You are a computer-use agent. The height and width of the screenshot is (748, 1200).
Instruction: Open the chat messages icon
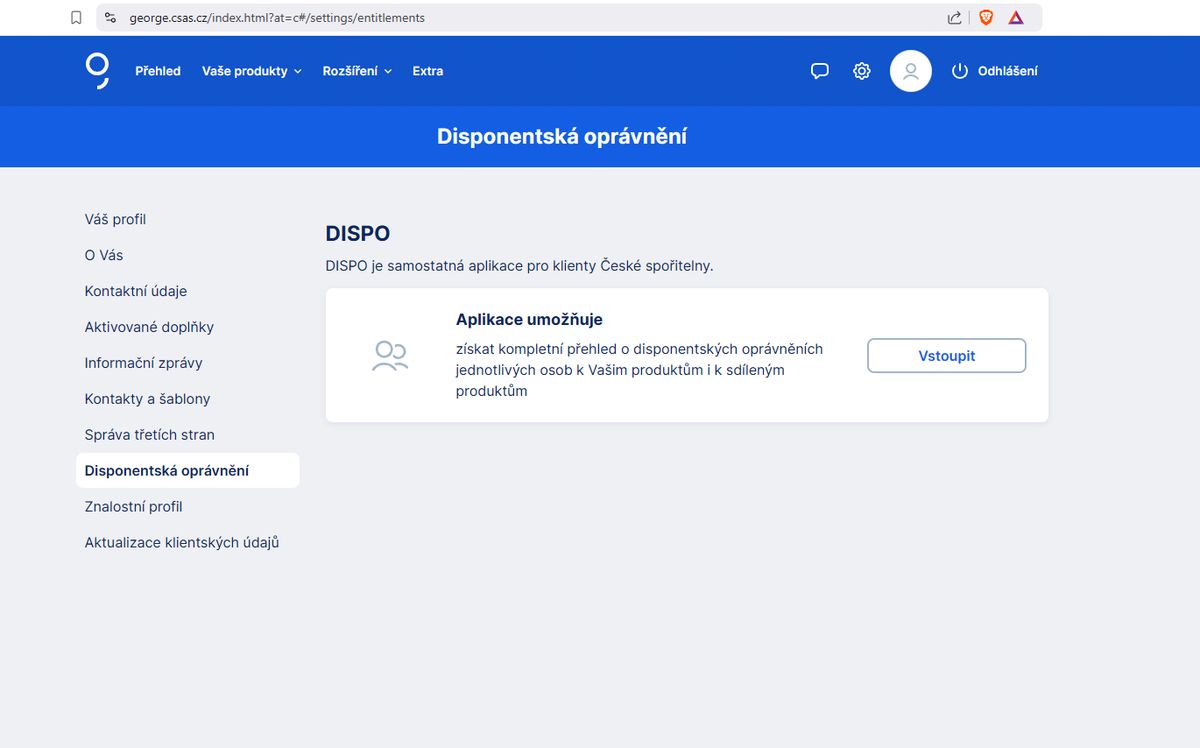tap(820, 71)
